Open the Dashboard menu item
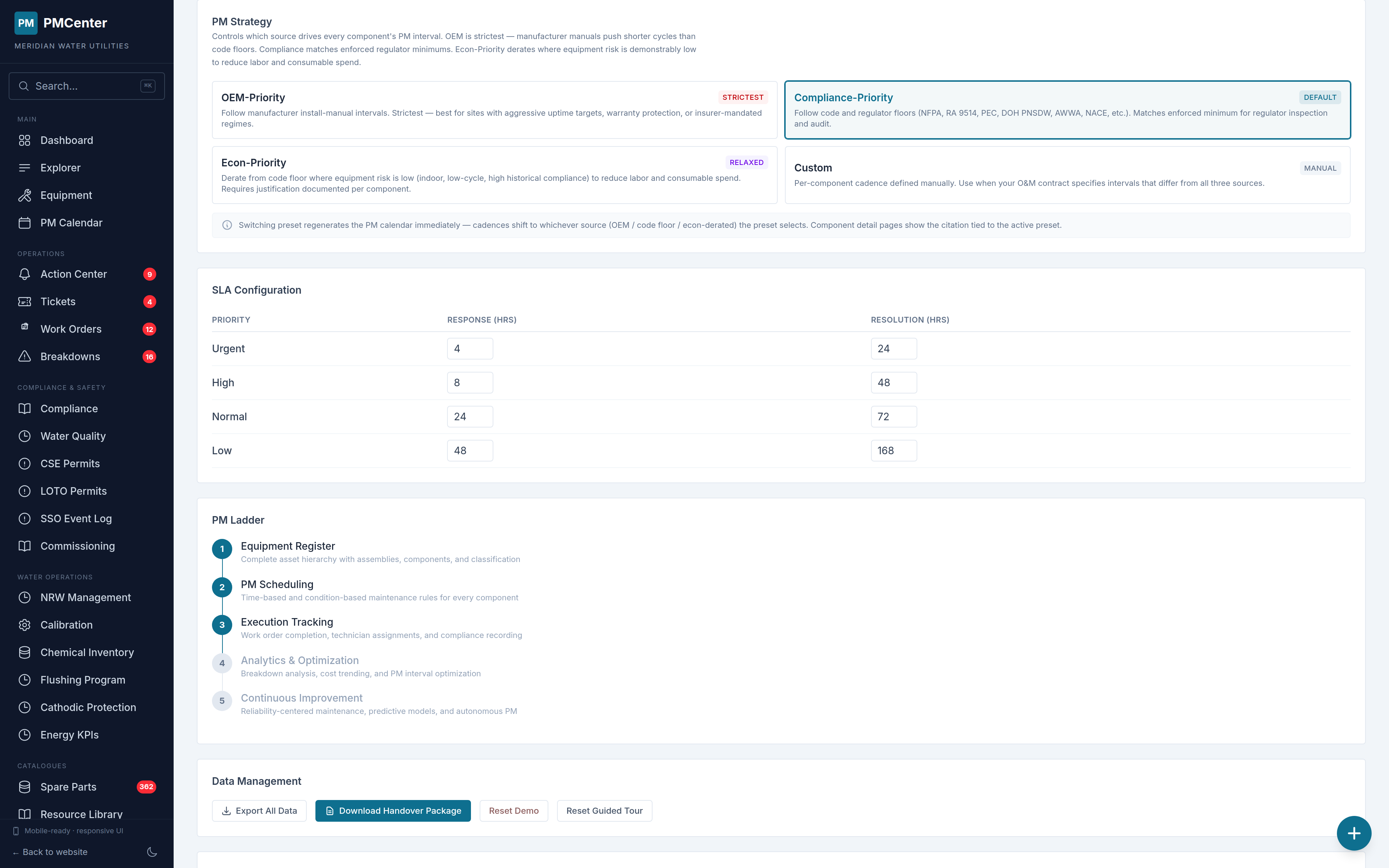This screenshot has width=1389, height=868. click(67, 140)
